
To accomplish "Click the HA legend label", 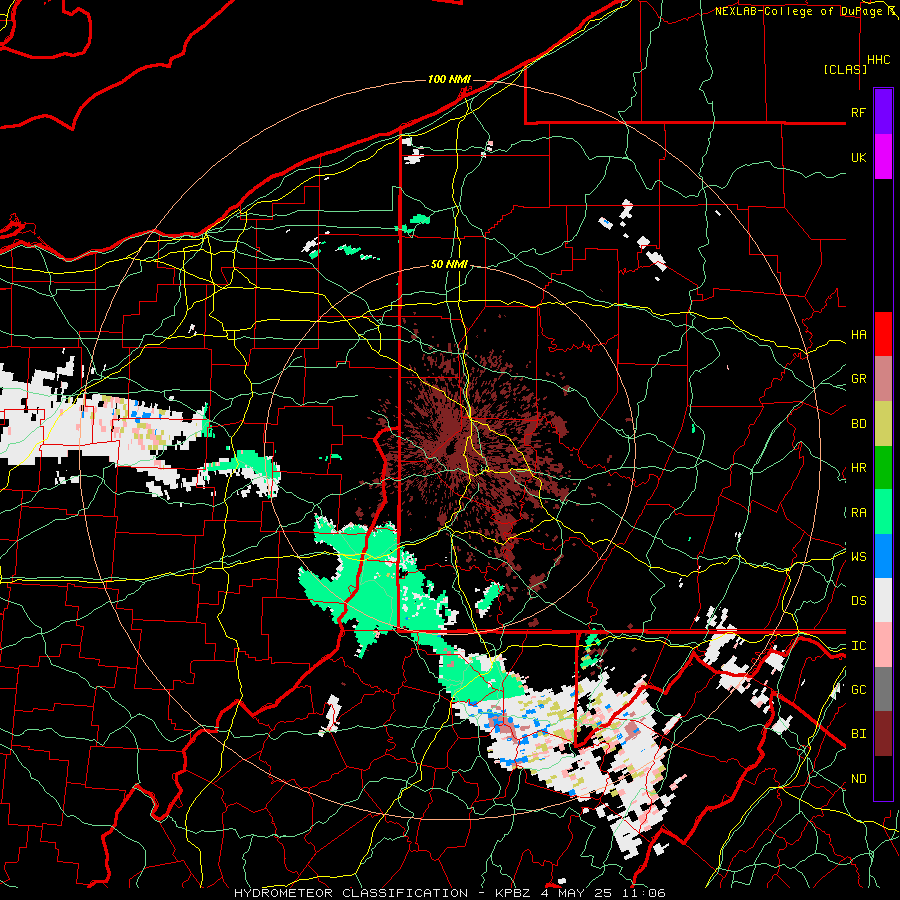I will point(858,335).
